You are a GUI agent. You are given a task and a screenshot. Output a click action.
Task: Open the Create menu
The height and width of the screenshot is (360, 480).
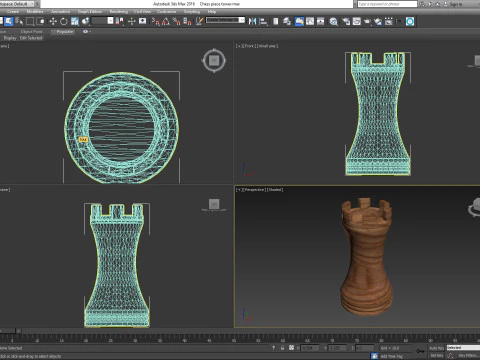(x=13, y=12)
